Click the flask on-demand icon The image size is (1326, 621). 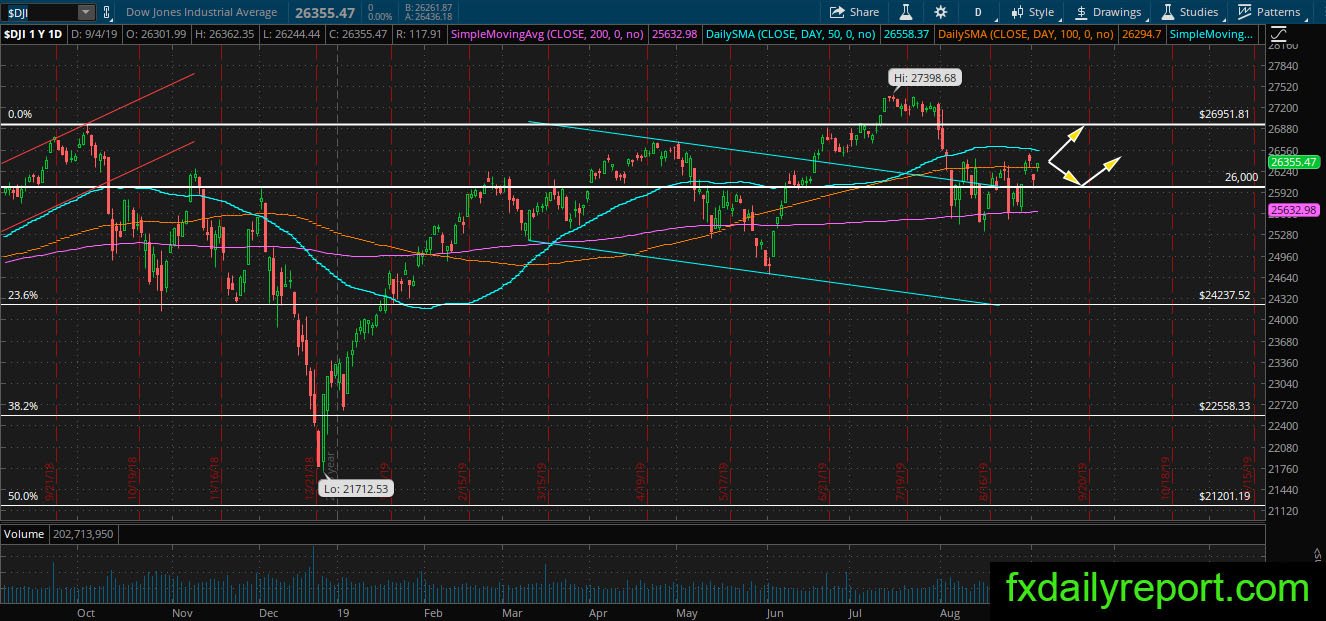(906, 12)
